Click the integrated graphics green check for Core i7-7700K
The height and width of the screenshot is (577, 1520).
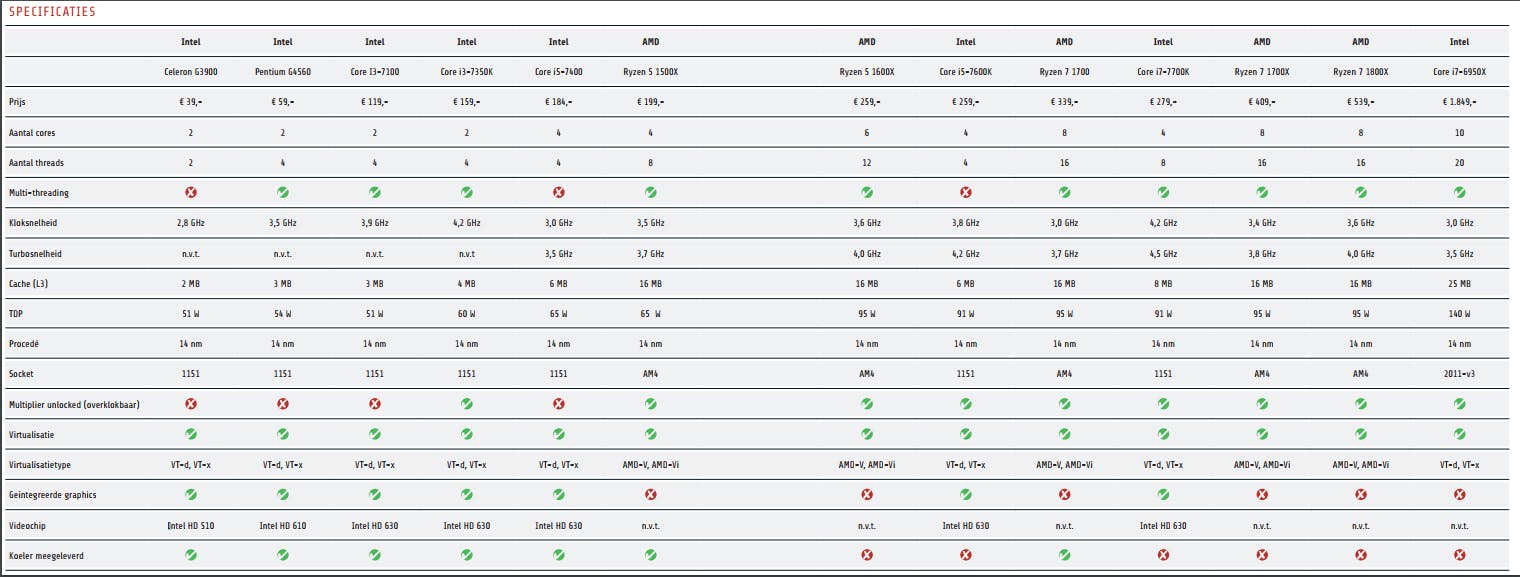(x=1163, y=494)
